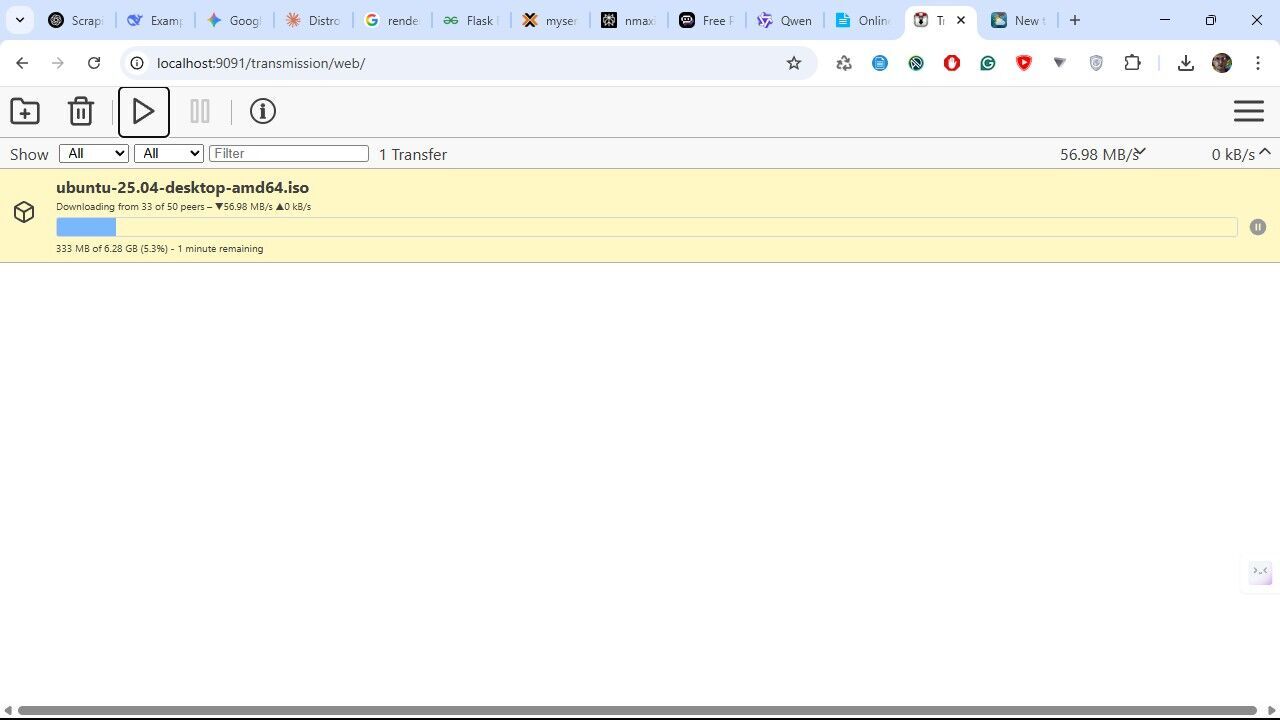Image resolution: width=1280 pixels, height=720 pixels.
Task: Click the torrent download progress bar
Action: [x=646, y=227]
